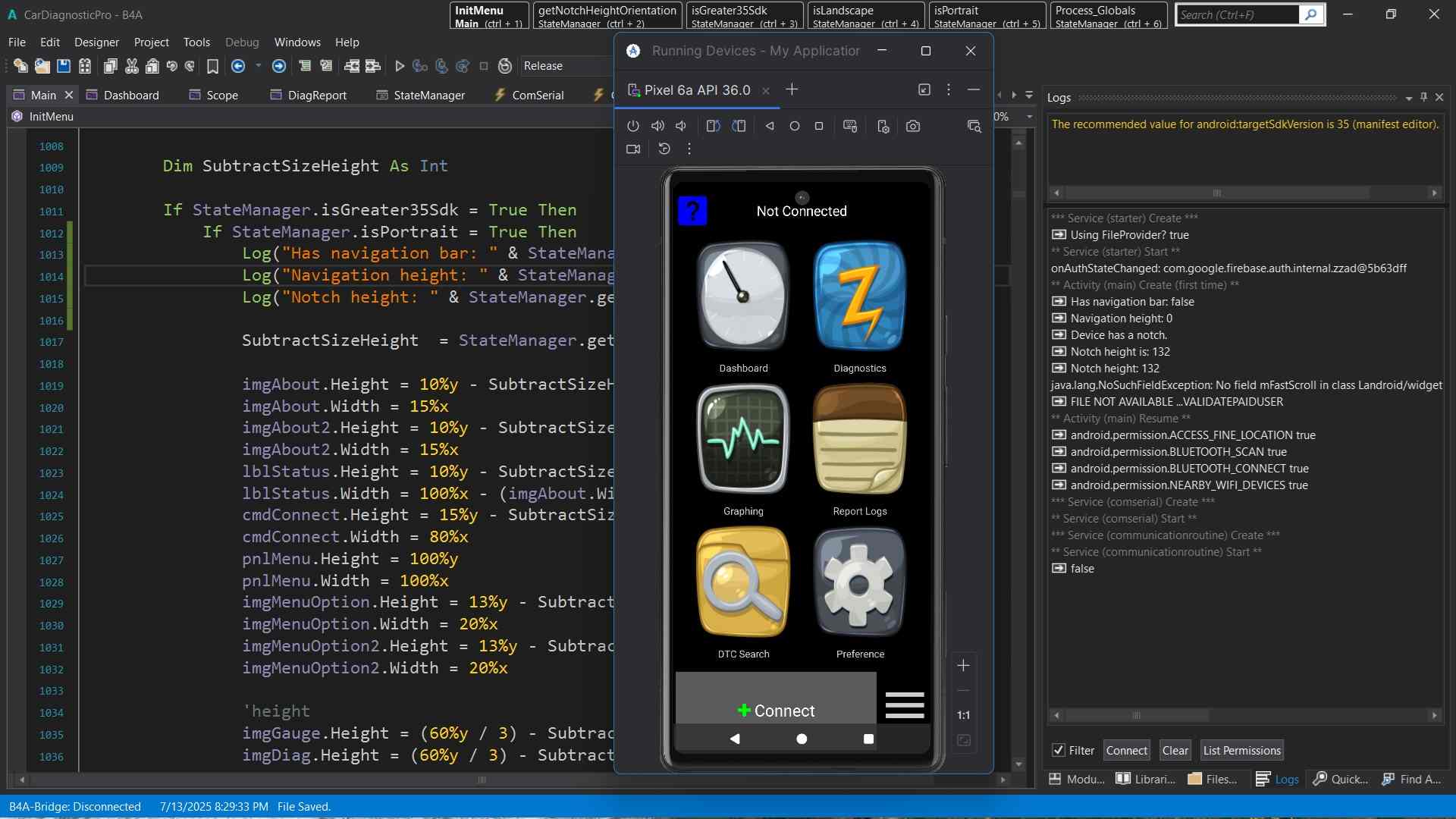Screen dimensions: 1456x819
Task: Rotate emulator left using the rotate icon
Action: coord(713,127)
